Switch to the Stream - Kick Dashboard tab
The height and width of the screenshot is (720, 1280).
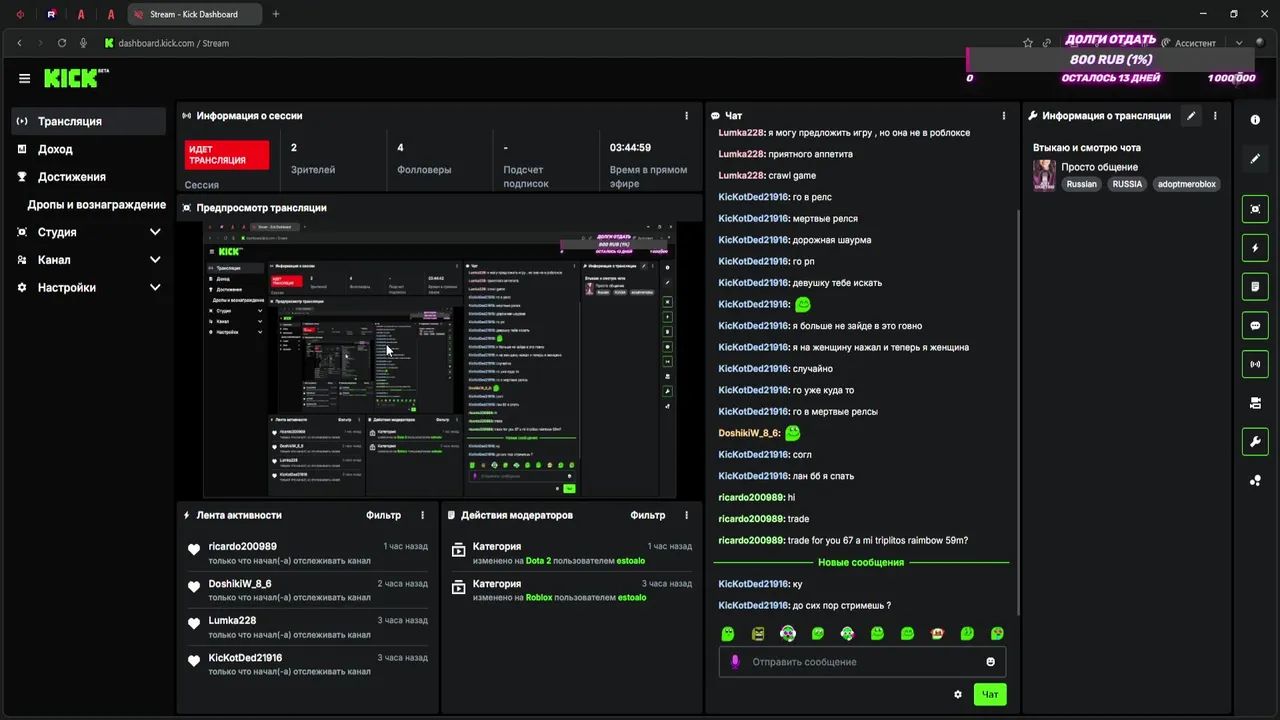(x=193, y=14)
